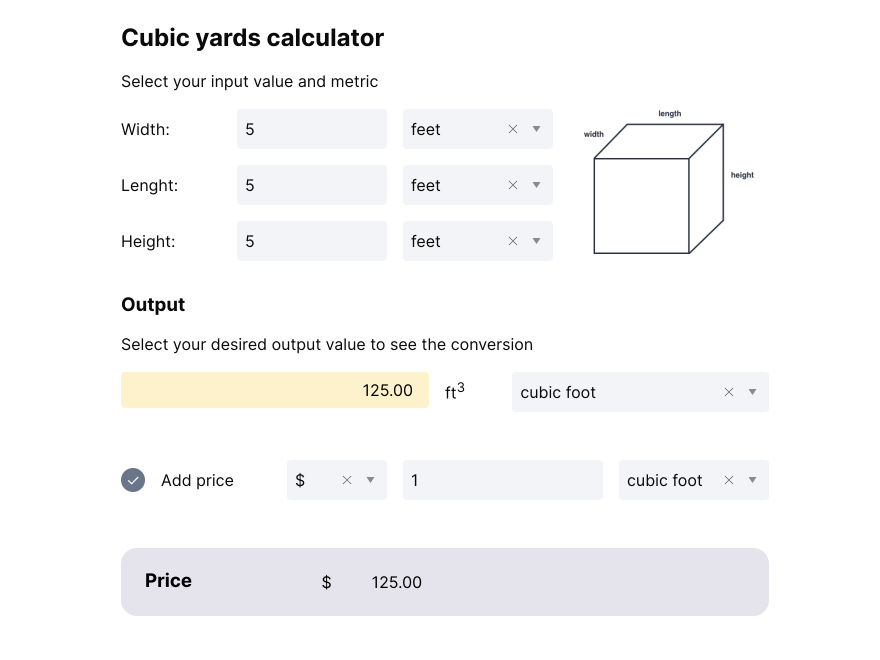
Task: Clear the price-per cubic foot unit
Action: coord(728,480)
